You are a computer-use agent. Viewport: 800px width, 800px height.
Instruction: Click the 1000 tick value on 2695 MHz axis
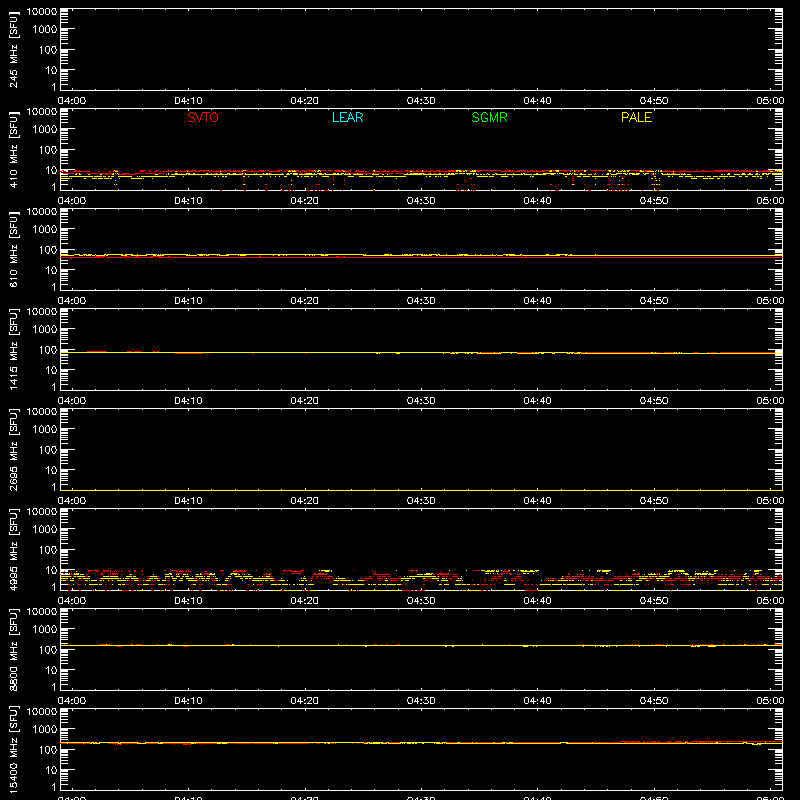pos(45,430)
